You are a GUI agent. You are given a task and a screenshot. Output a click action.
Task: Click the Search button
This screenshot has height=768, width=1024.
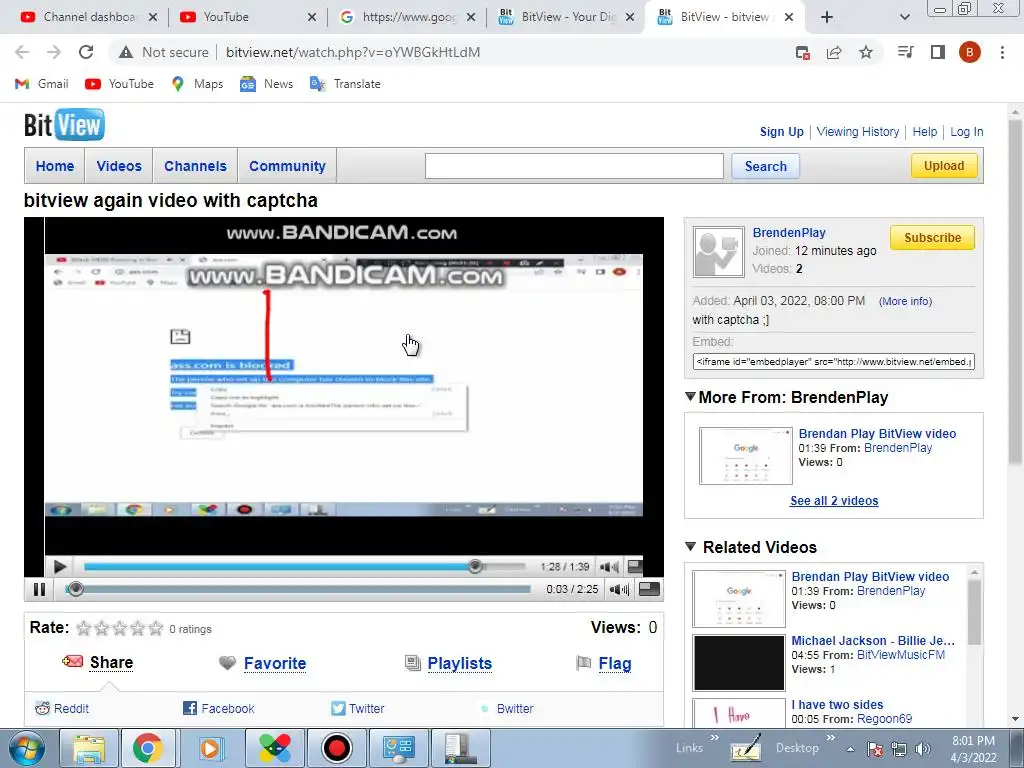pyautogui.click(x=765, y=166)
